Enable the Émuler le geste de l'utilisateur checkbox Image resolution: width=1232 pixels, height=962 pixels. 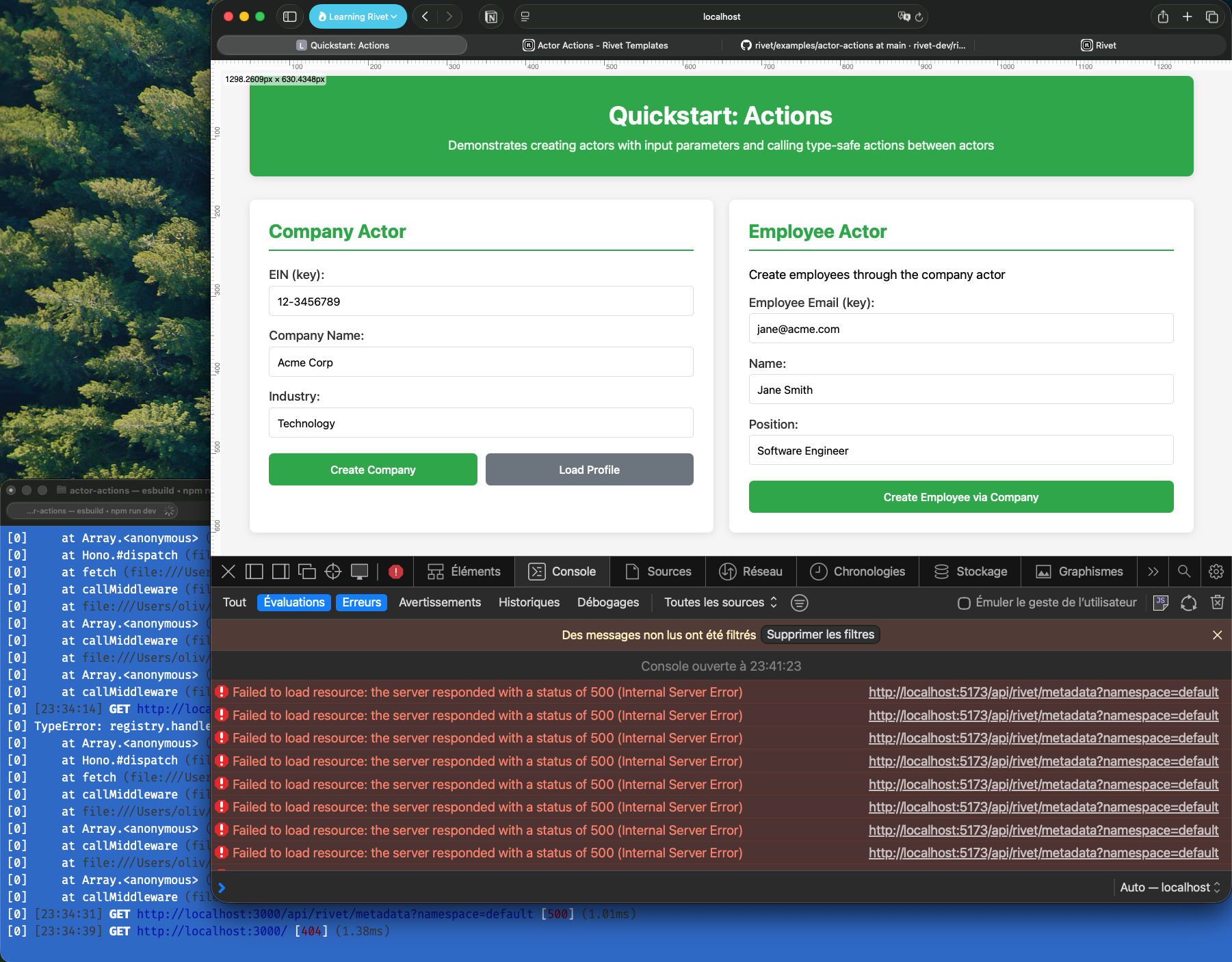(964, 602)
